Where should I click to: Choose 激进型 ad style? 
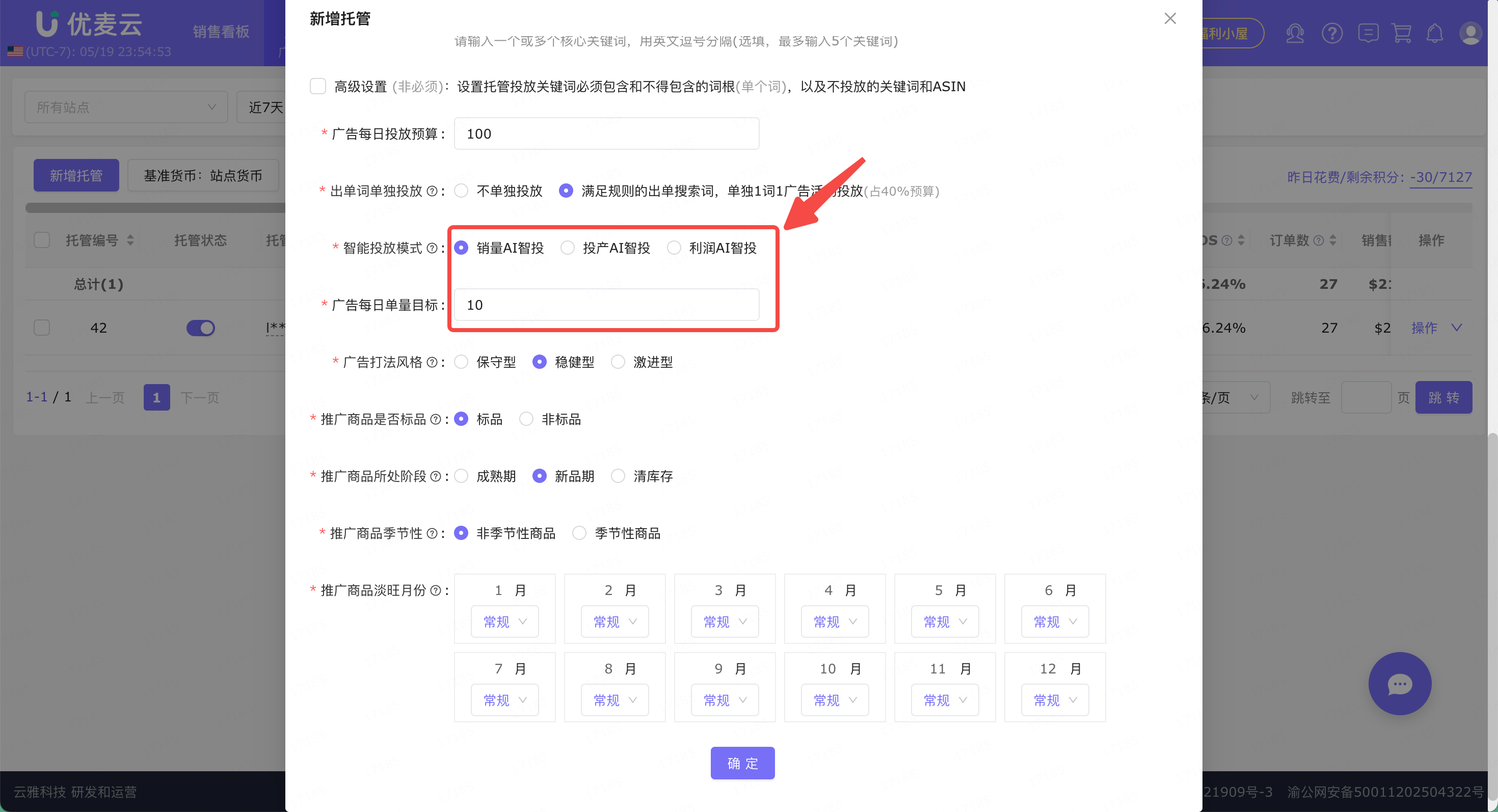tap(618, 362)
